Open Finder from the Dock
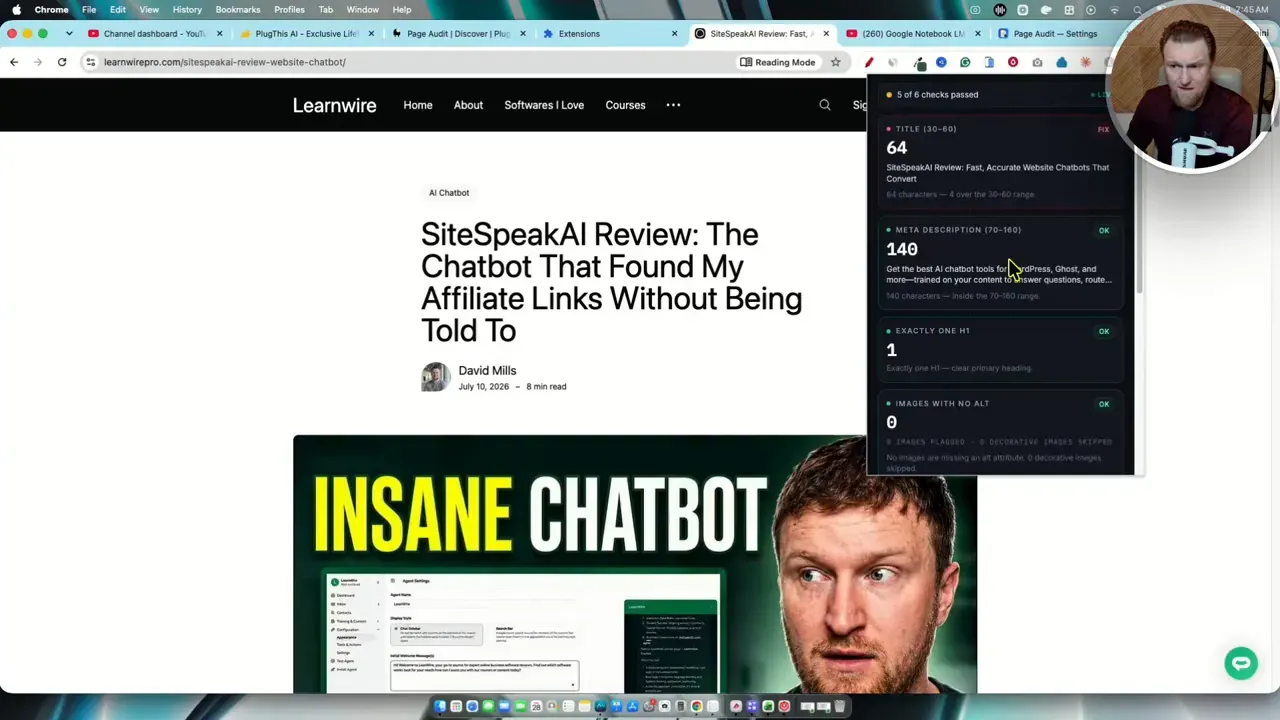This screenshot has height=720, width=1280. [440, 707]
